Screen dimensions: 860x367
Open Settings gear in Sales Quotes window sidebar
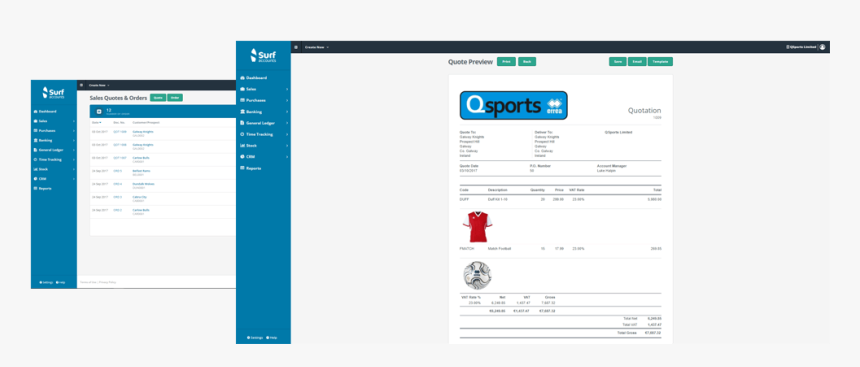coord(41,282)
